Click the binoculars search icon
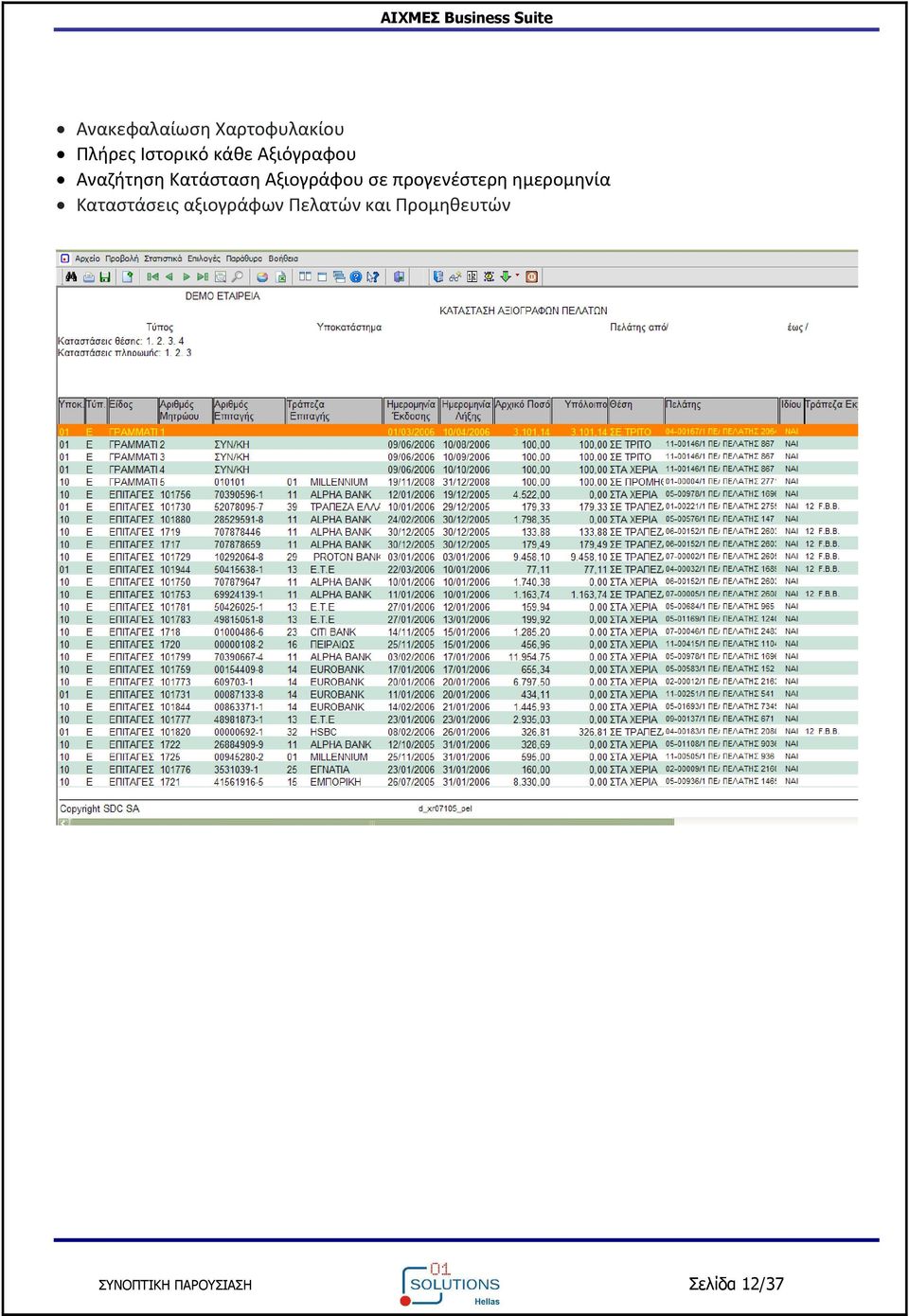This screenshot has height=1316, width=909. coord(71,277)
